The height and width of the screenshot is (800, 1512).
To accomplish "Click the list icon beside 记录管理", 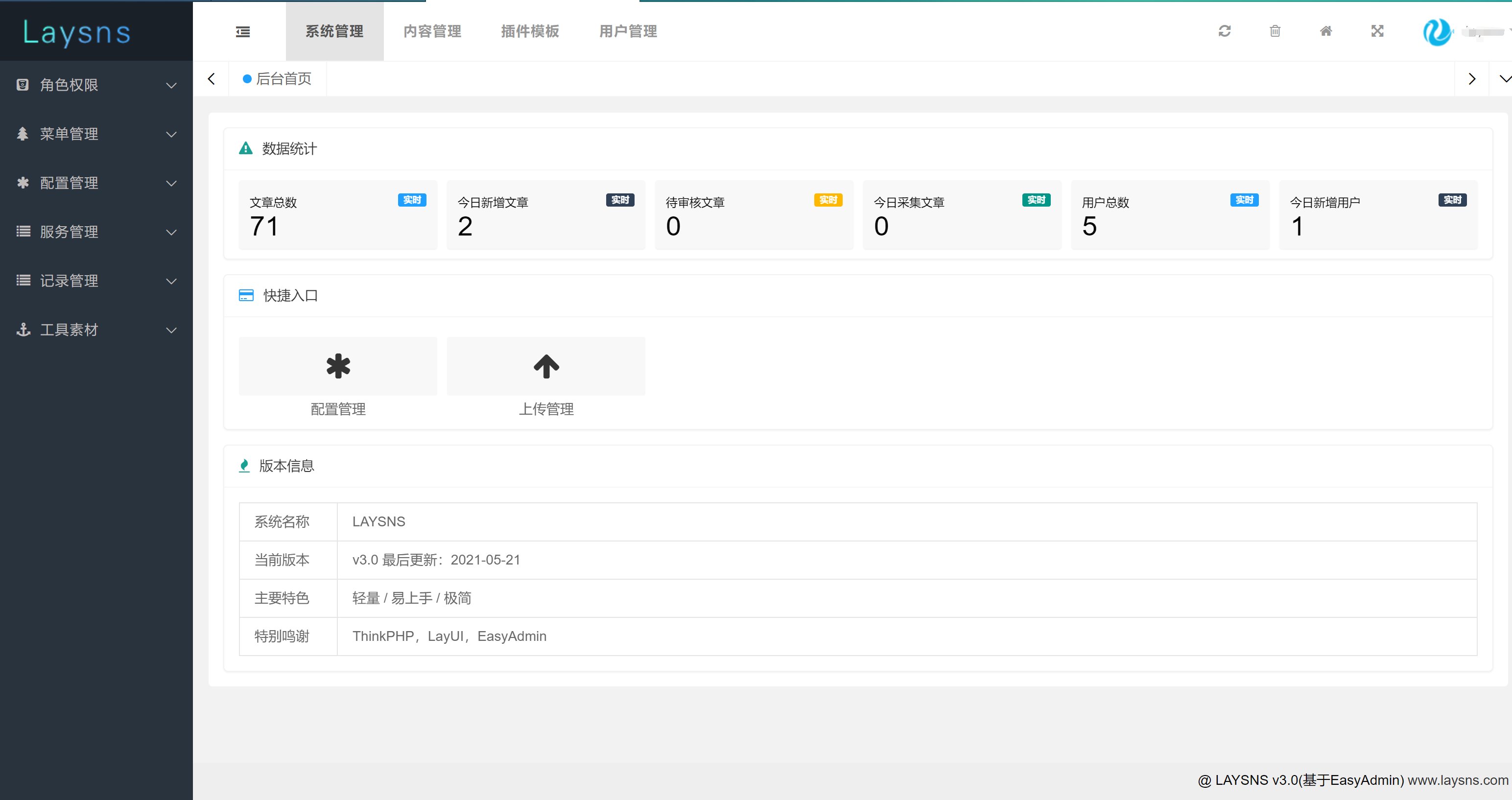I will point(23,281).
